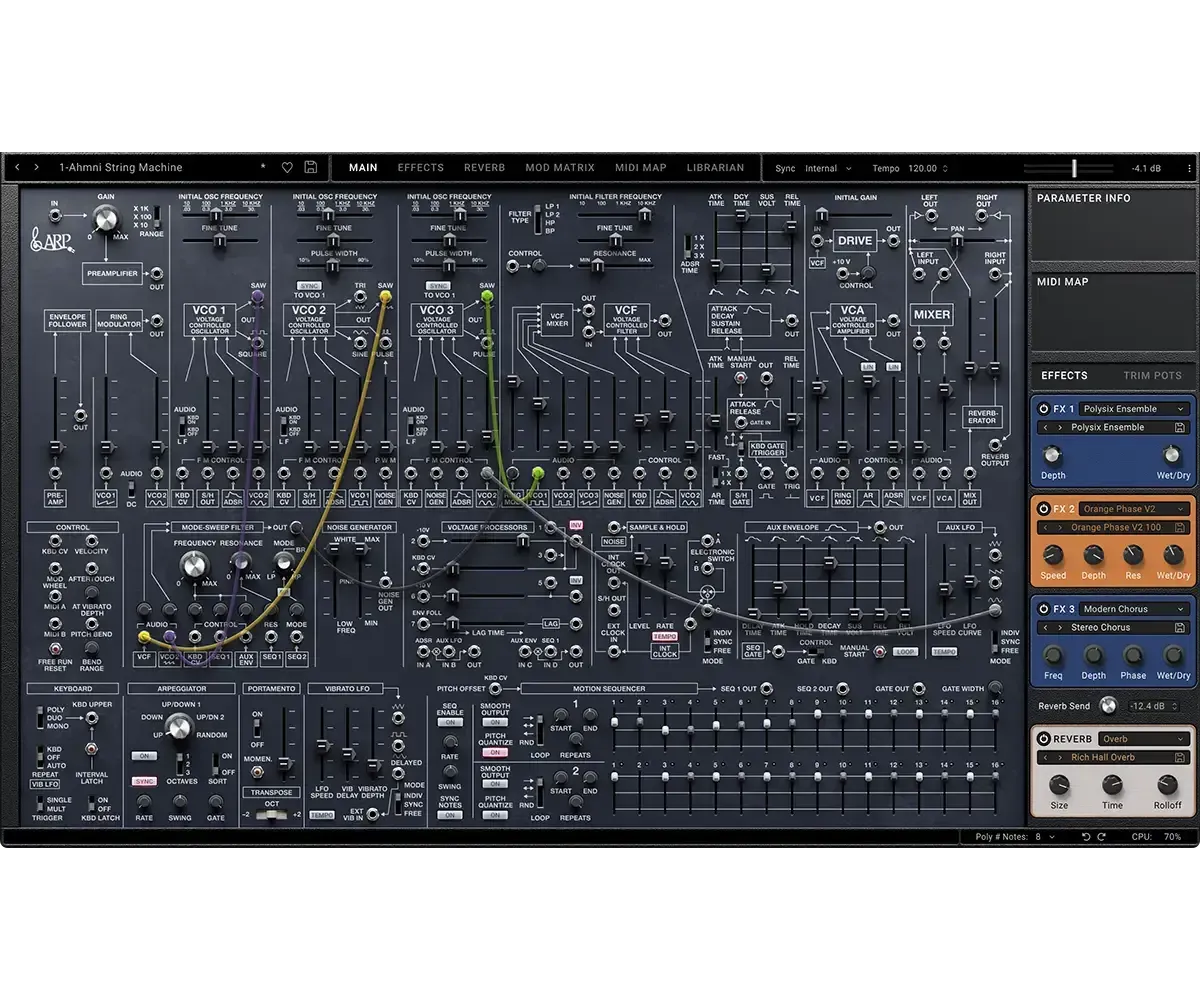Screen dimensions: 1200x1000
Task: Switch to the REVERB tab
Action: click(484, 168)
